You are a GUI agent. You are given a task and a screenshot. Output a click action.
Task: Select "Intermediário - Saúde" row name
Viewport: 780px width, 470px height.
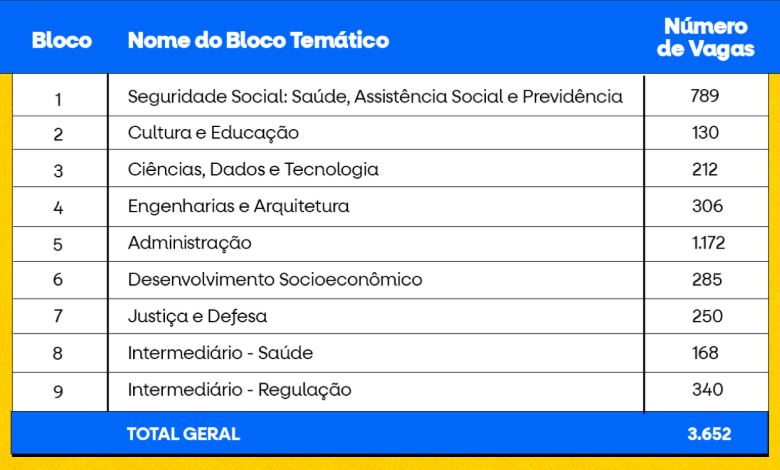tap(220, 353)
